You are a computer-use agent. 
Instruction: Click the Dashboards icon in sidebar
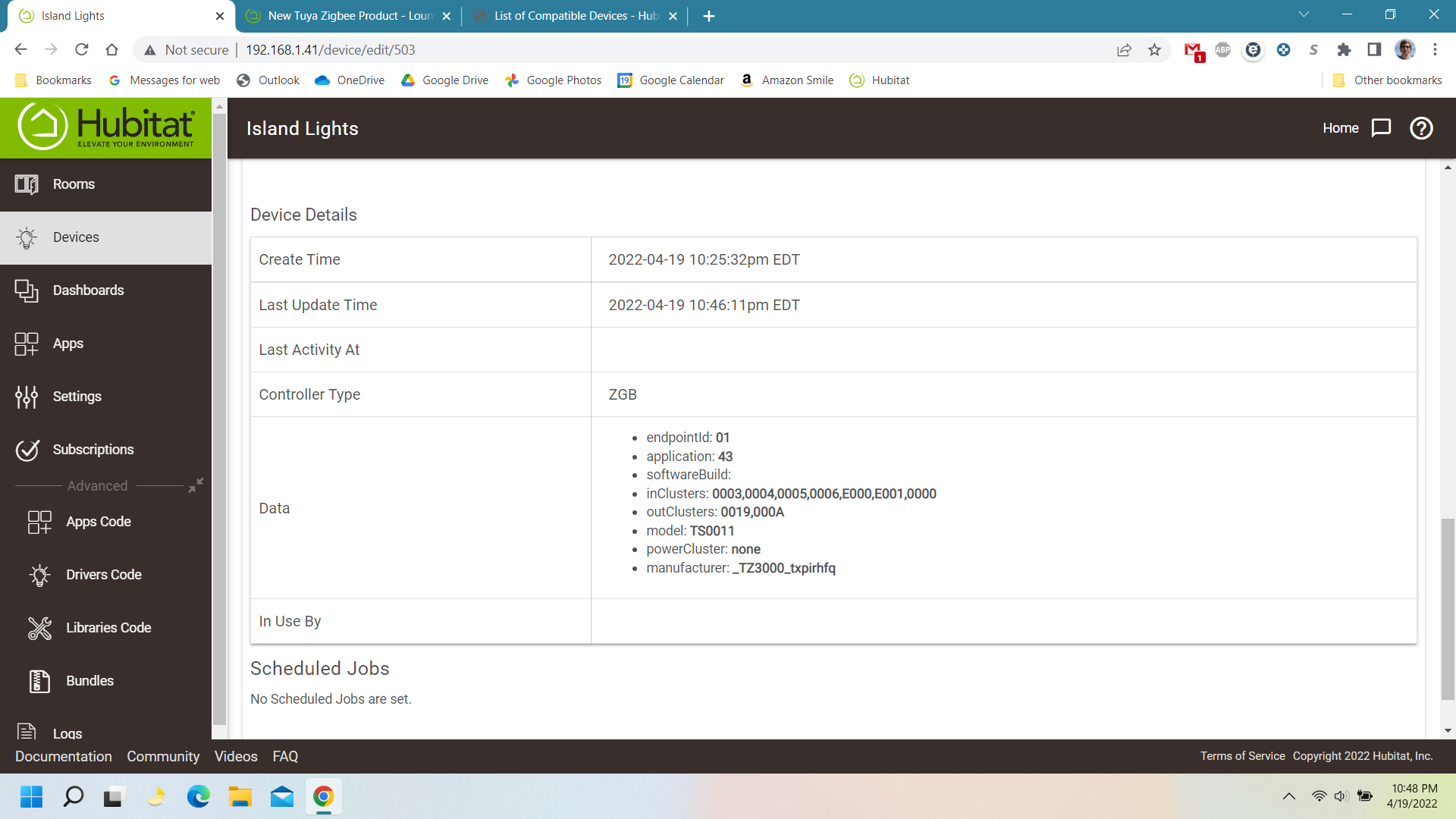27,290
